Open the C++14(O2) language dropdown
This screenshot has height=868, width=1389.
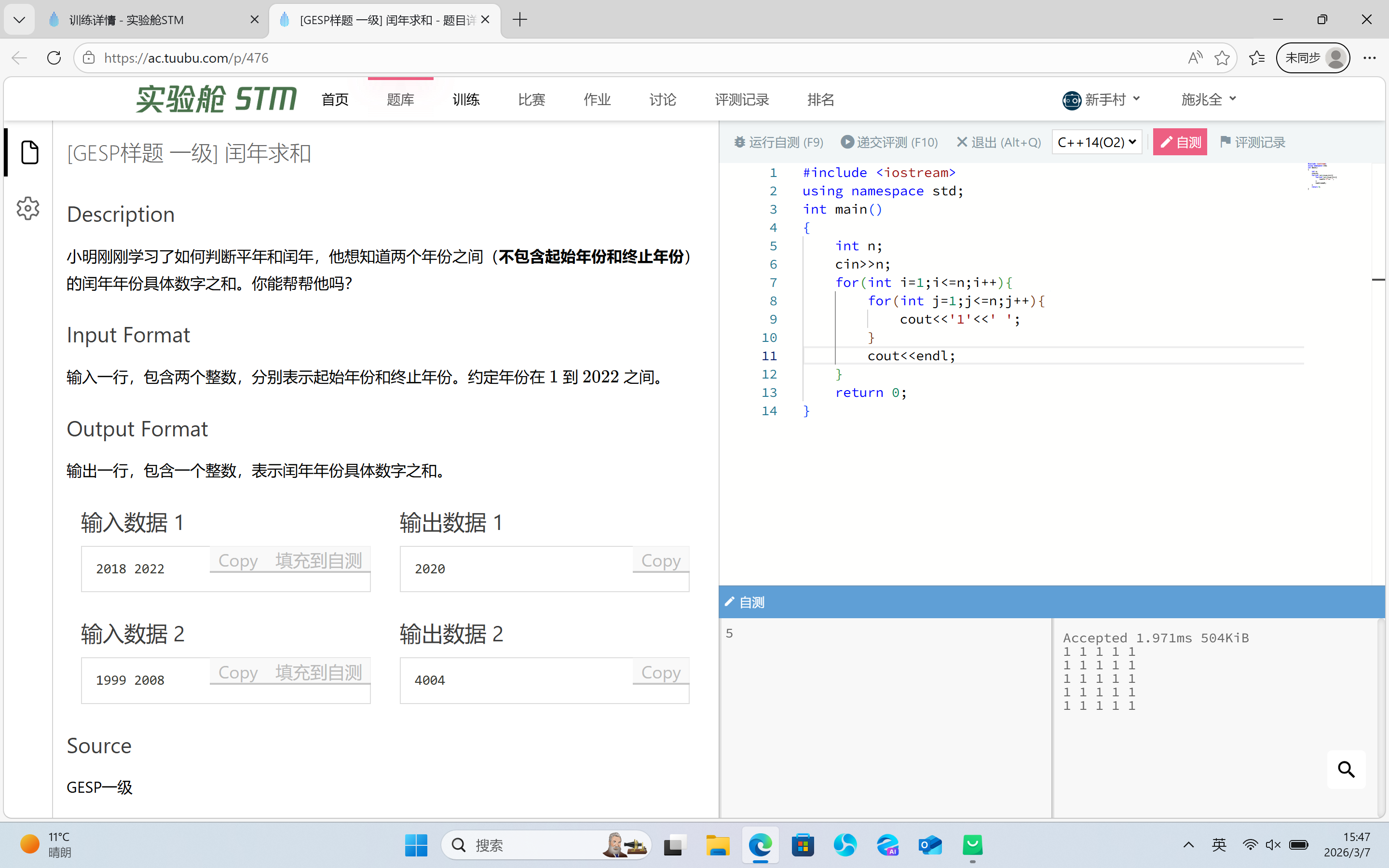[x=1096, y=142]
